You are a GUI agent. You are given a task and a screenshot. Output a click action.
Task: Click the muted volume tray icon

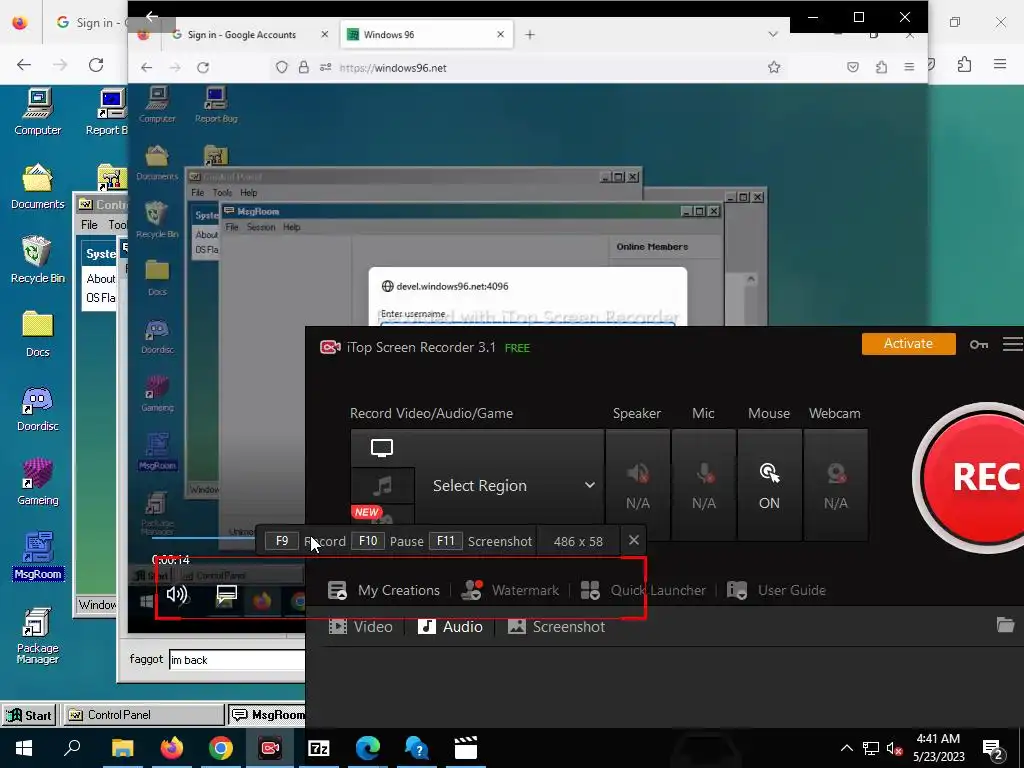(894, 748)
